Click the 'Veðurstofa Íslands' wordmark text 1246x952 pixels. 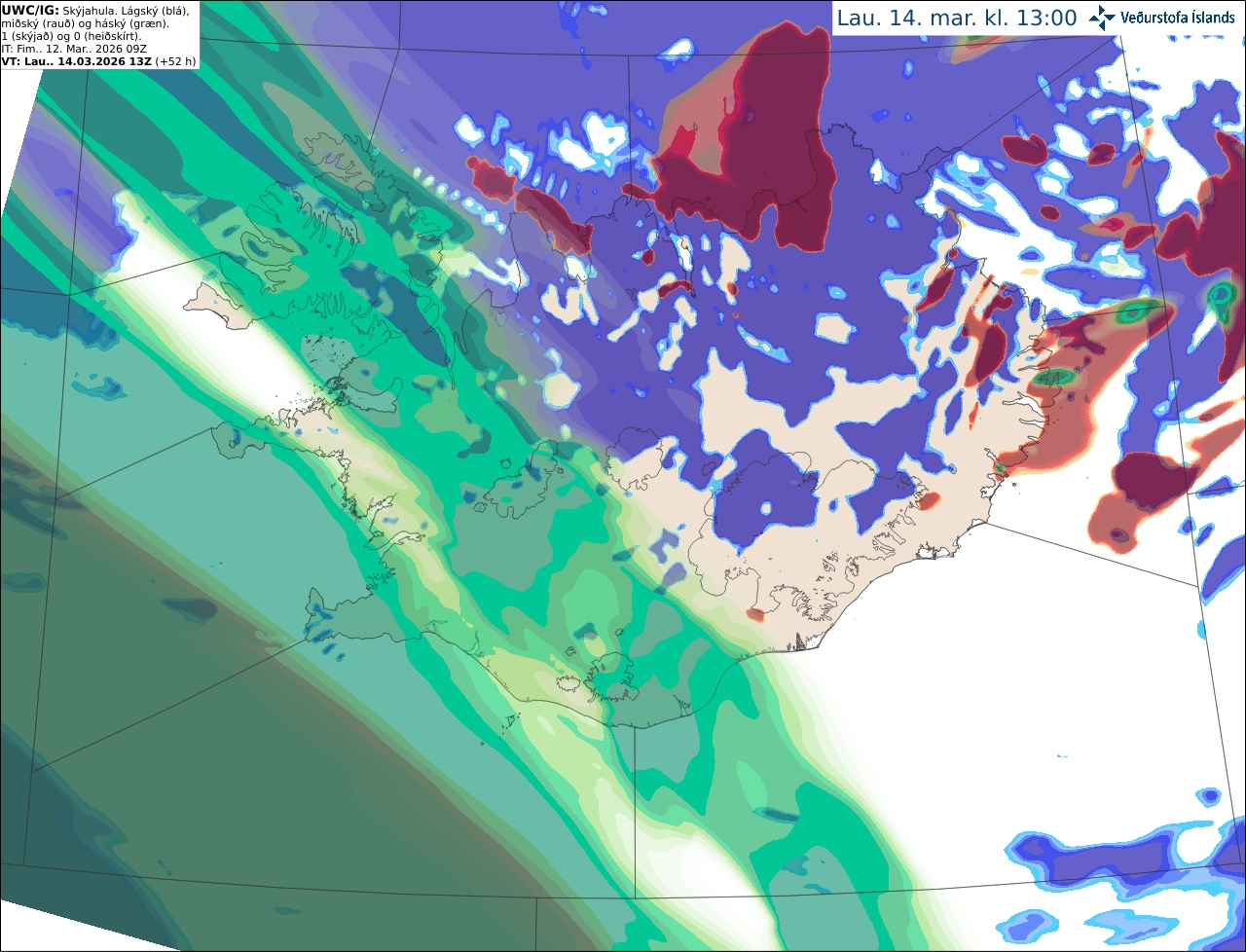(x=1178, y=18)
